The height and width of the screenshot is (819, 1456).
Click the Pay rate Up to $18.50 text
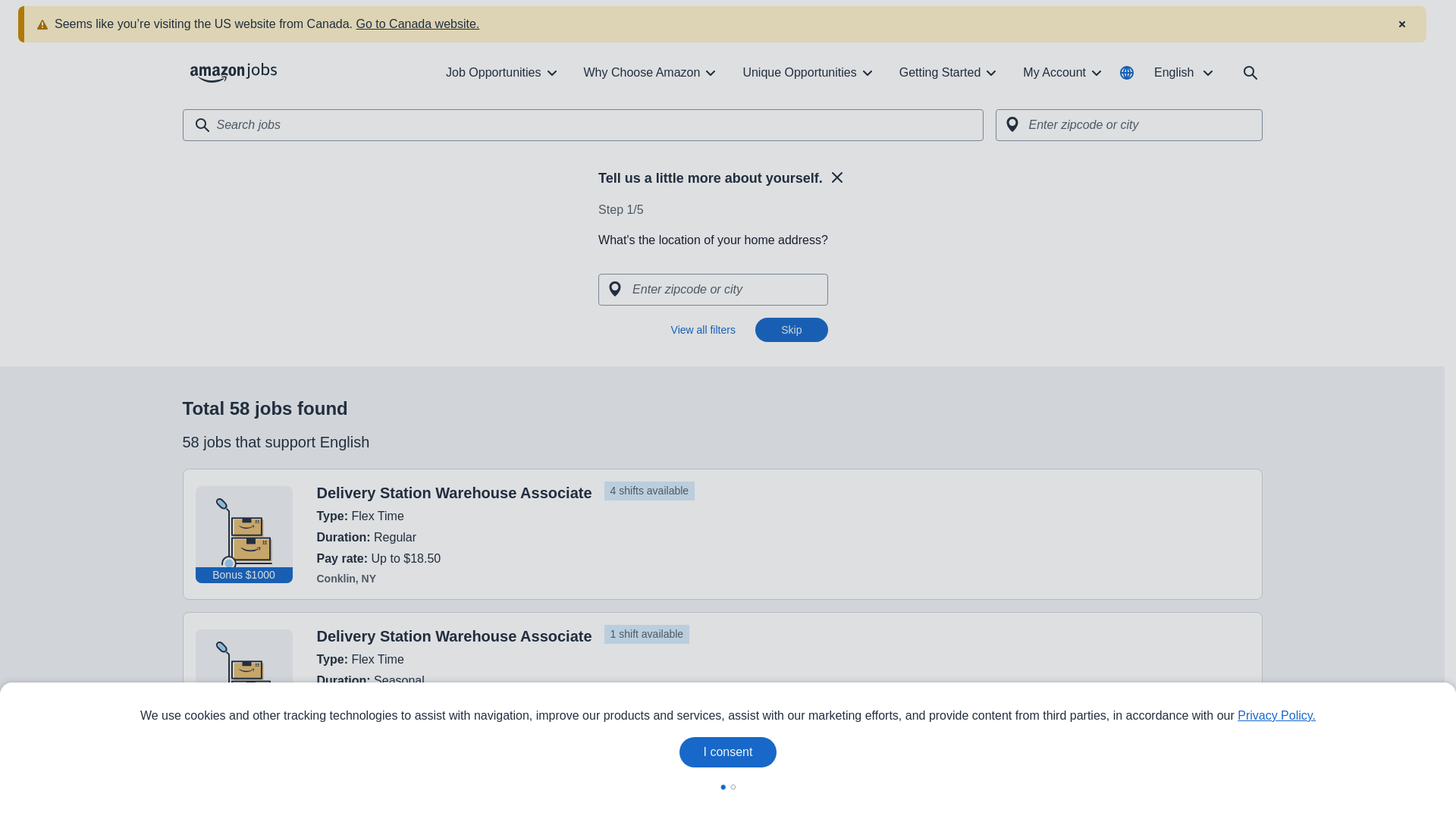point(378,559)
